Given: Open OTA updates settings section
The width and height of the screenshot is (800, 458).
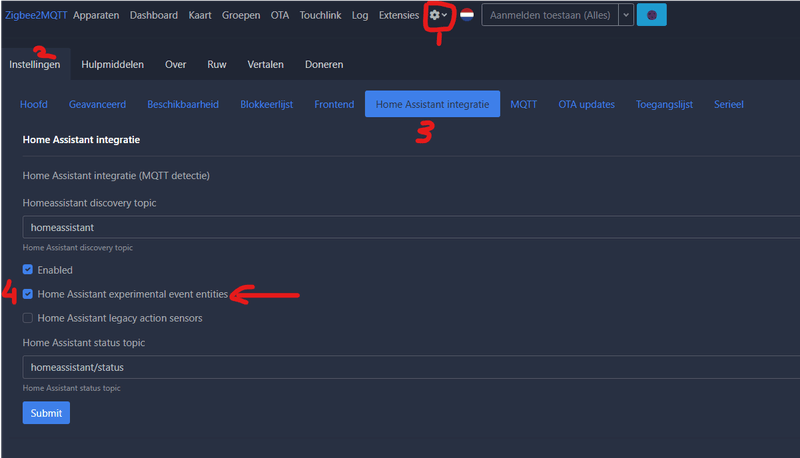Looking at the screenshot, I should tap(586, 104).
